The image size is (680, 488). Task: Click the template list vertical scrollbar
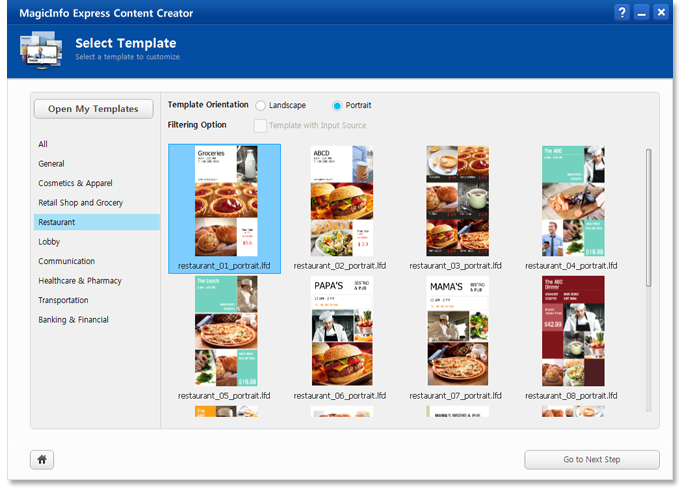click(x=648, y=218)
